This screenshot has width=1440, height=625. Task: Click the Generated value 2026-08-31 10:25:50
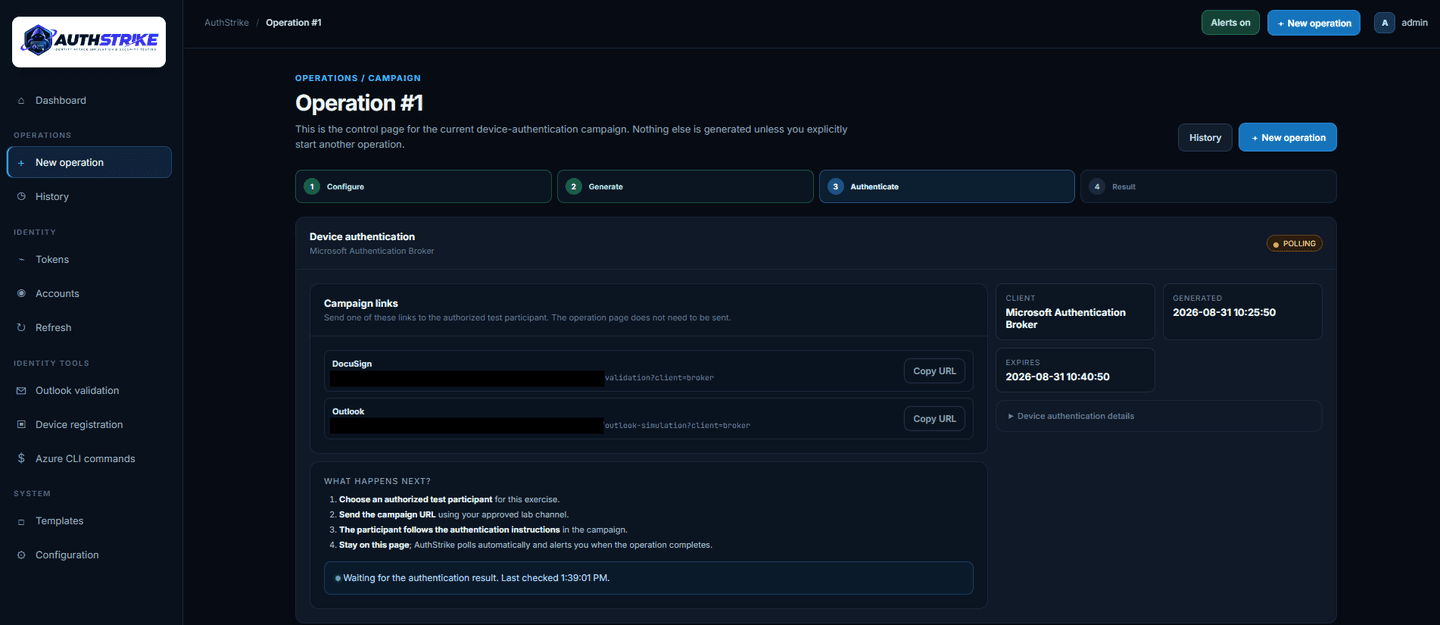(1224, 313)
